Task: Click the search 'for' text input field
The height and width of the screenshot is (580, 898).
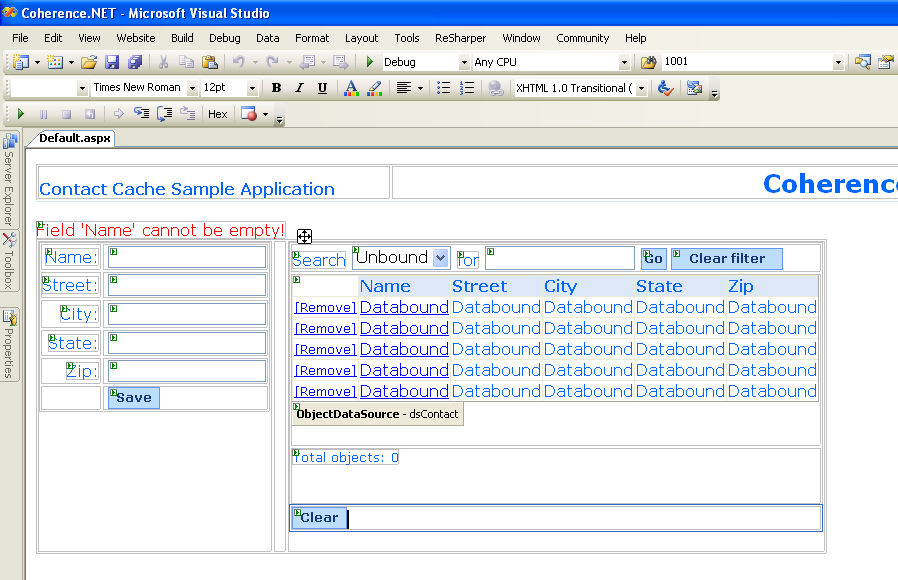Action: (x=560, y=258)
